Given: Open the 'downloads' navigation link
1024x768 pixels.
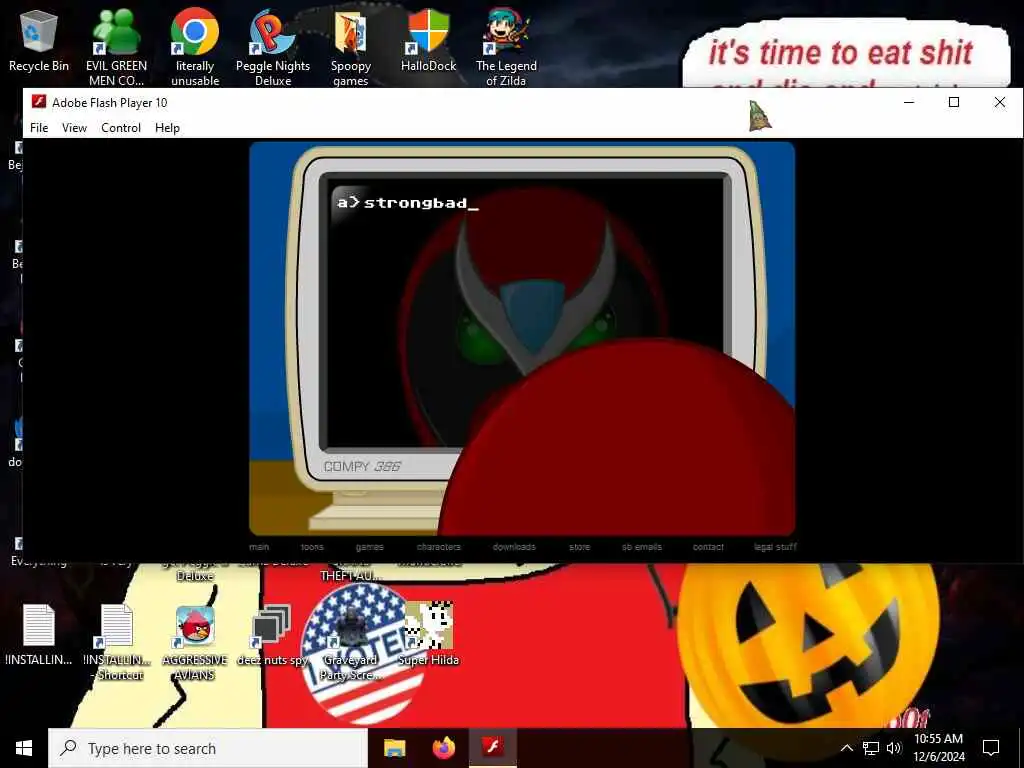Looking at the screenshot, I should click(x=514, y=547).
